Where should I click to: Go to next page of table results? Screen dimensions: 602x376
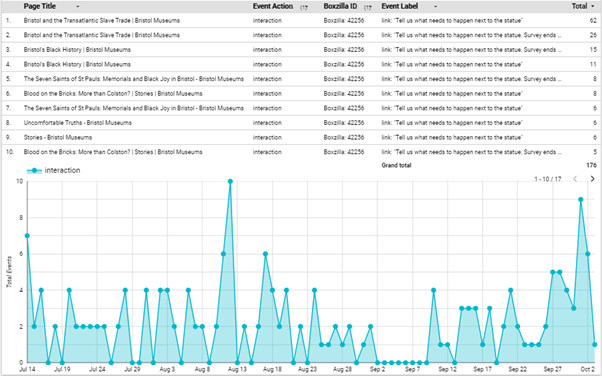coord(592,179)
